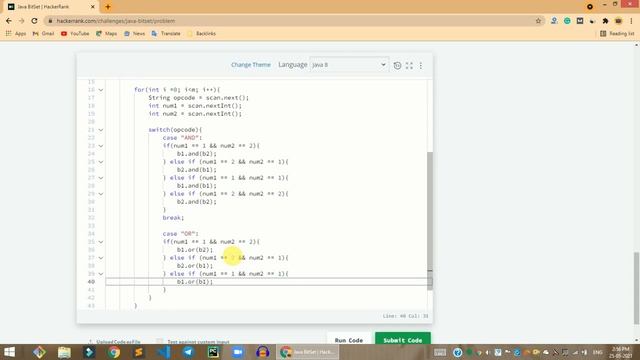Click the Chrome forward arrow
The height and width of the screenshot is (360, 640).
pyautogui.click(x=22, y=21)
